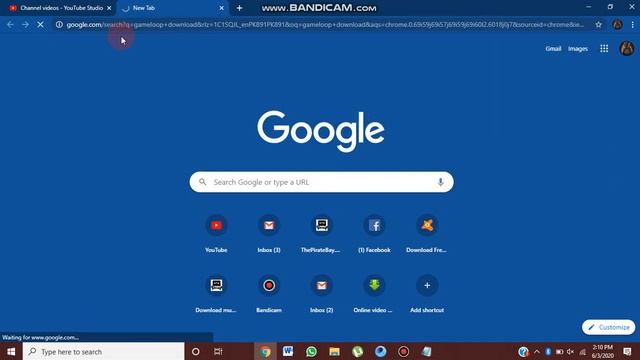Open the Bandicam recorder taskbar icon
Screen dimensions: 640x360
pos(404,351)
